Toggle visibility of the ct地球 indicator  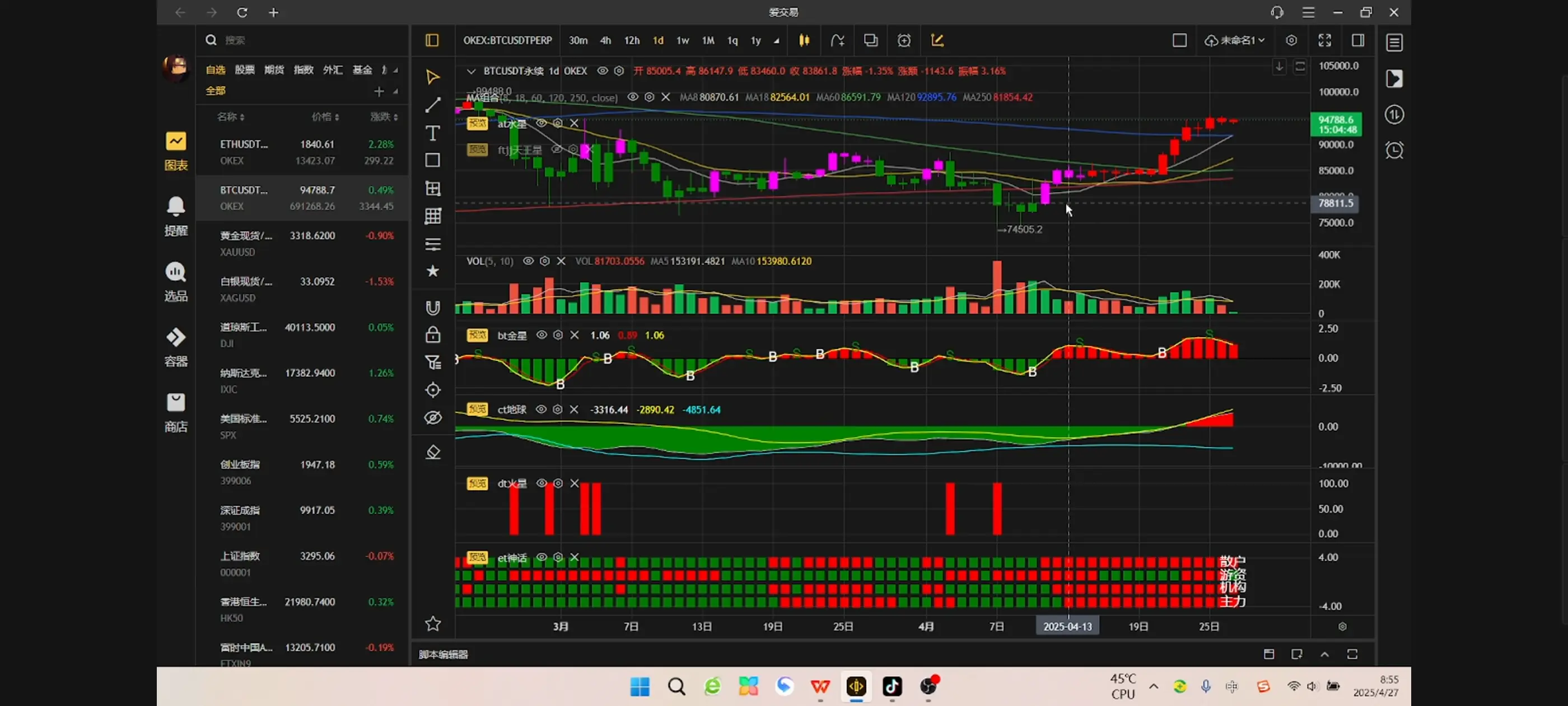pos(540,410)
